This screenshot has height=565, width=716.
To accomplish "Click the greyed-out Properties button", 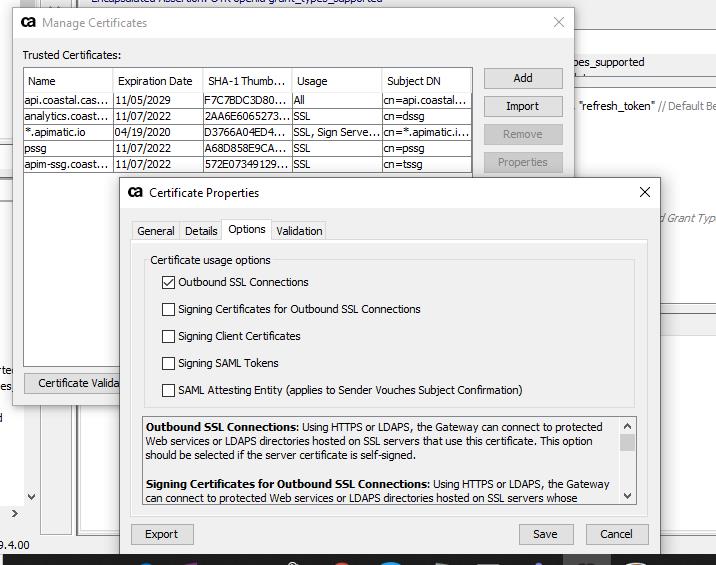I will [523, 162].
